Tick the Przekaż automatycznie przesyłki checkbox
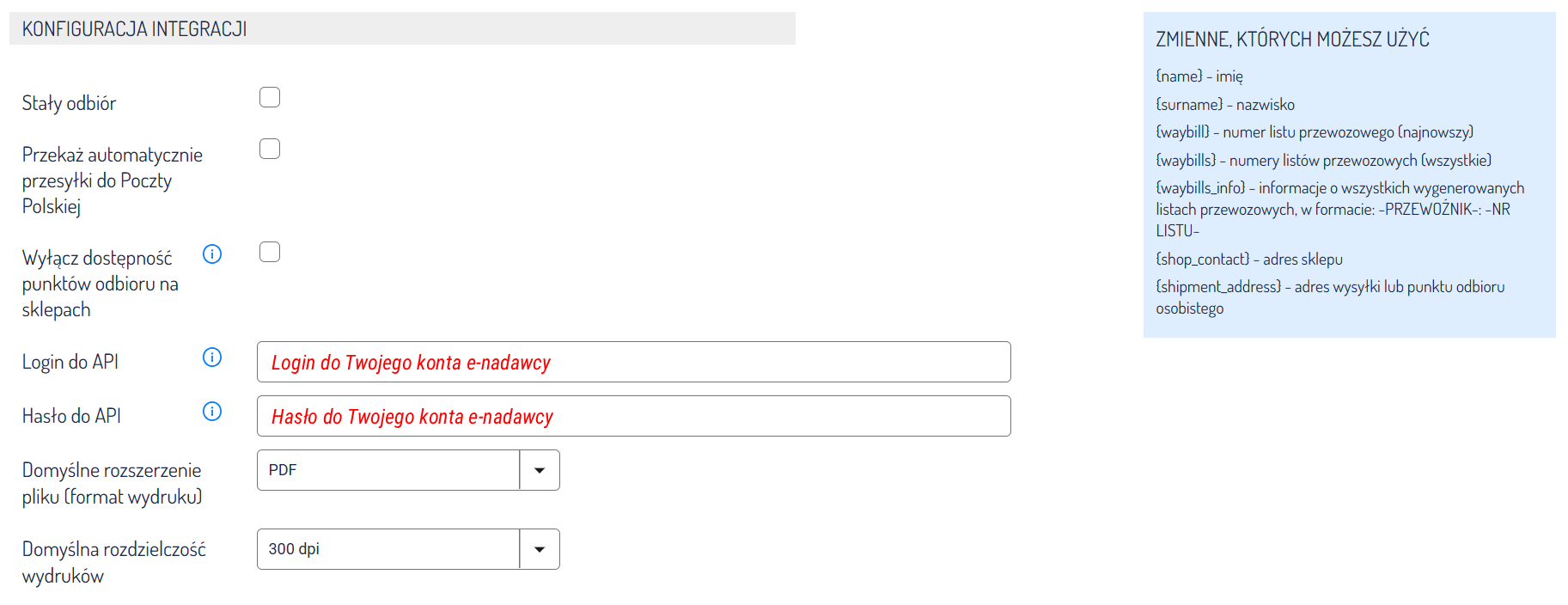This screenshot has width=1568, height=605. (x=270, y=149)
